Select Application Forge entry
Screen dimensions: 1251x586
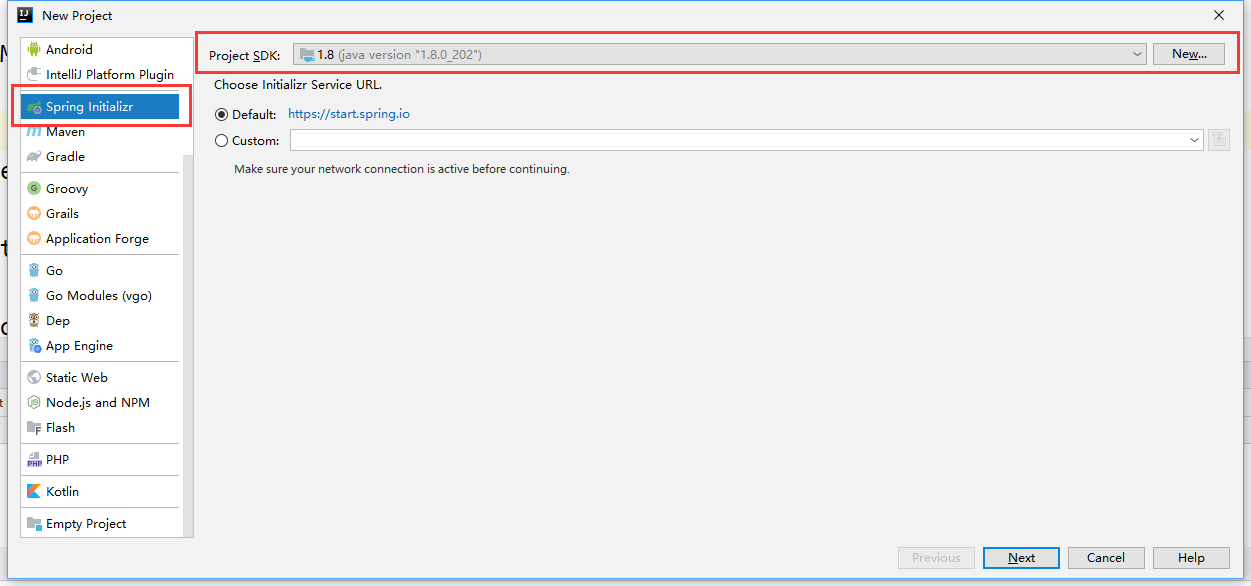pos(101,238)
